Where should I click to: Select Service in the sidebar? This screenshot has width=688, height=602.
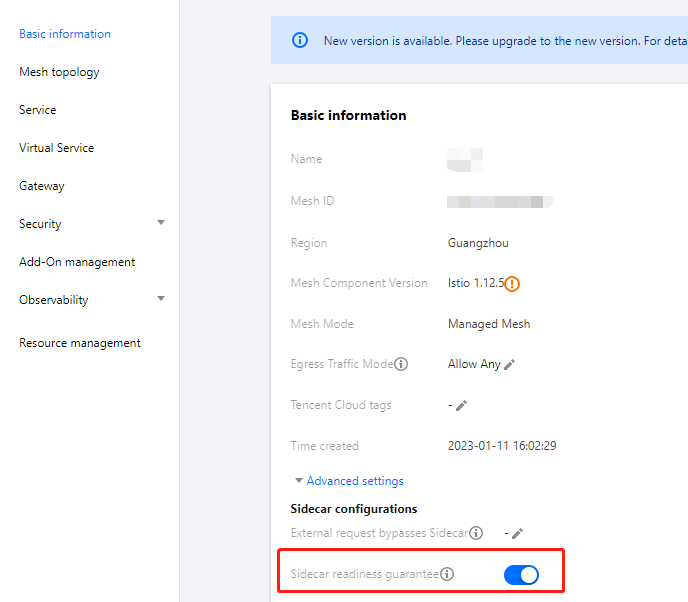tap(37, 110)
